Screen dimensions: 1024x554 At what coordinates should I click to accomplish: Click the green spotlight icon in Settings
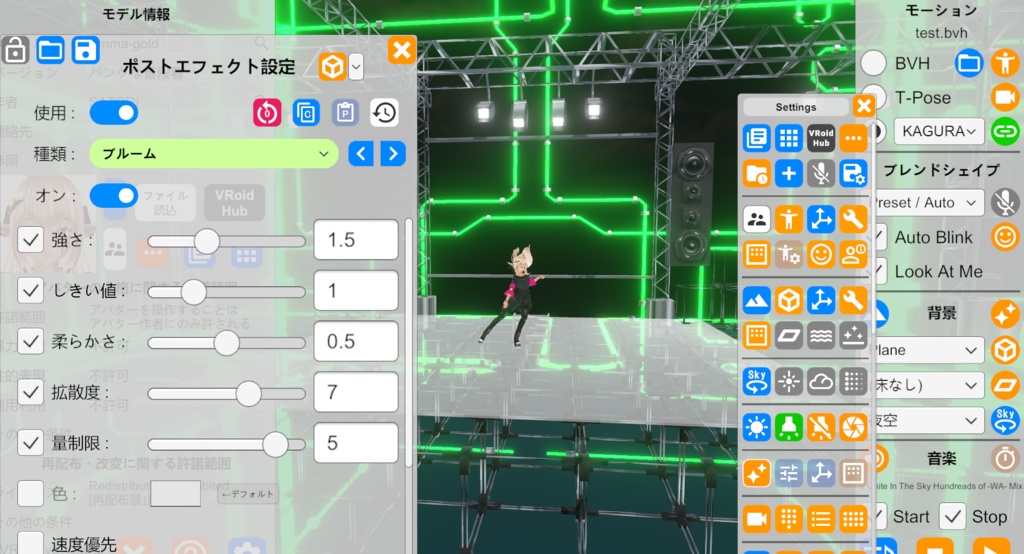tap(789, 427)
